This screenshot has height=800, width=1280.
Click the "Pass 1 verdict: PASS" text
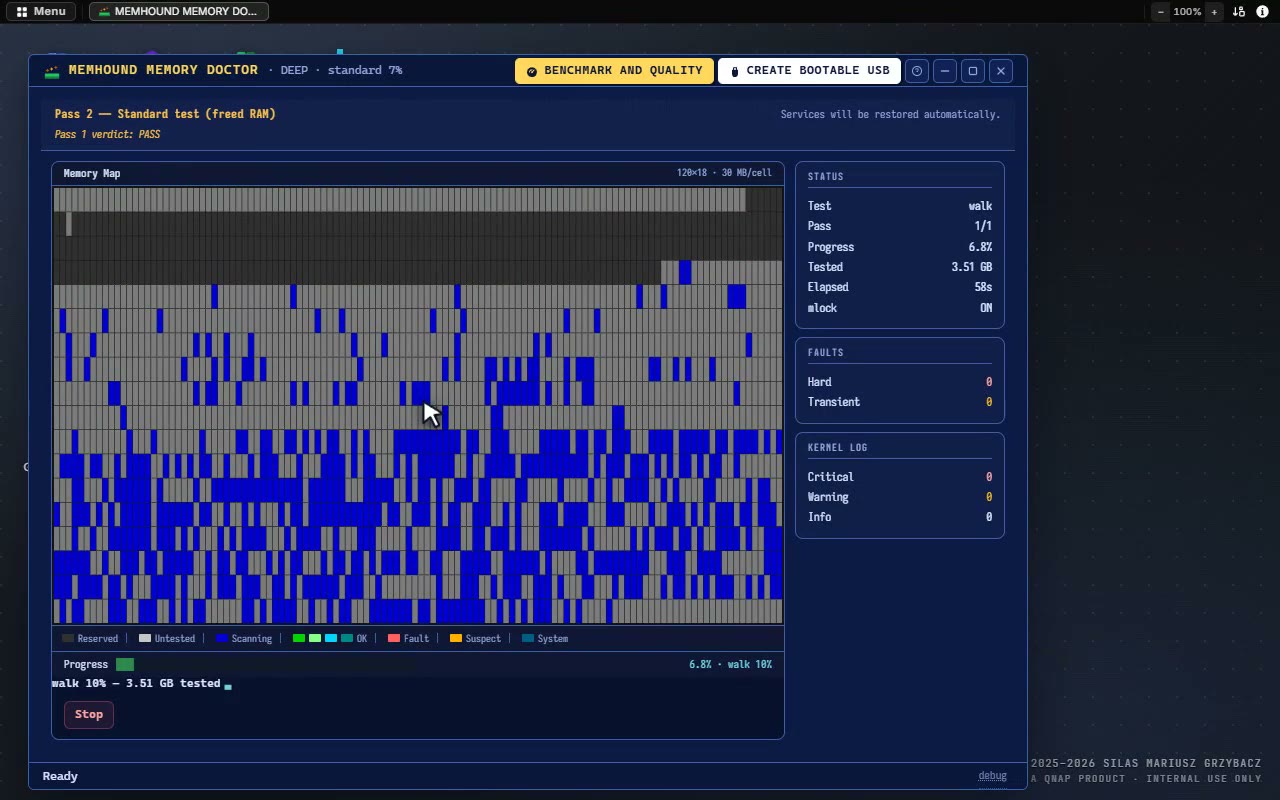[x=107, y=134]
